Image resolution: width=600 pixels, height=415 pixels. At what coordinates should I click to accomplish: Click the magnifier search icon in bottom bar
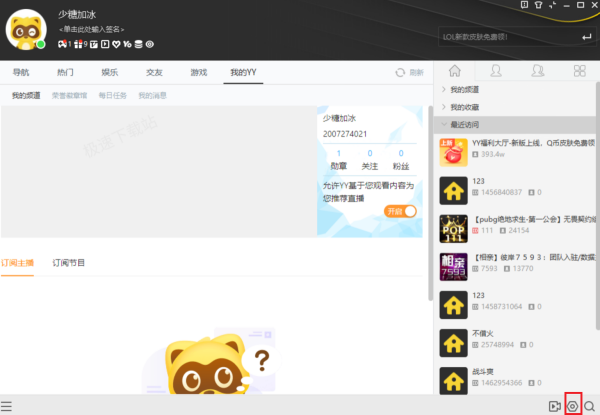pyautogui.click(x=589, y=406)
